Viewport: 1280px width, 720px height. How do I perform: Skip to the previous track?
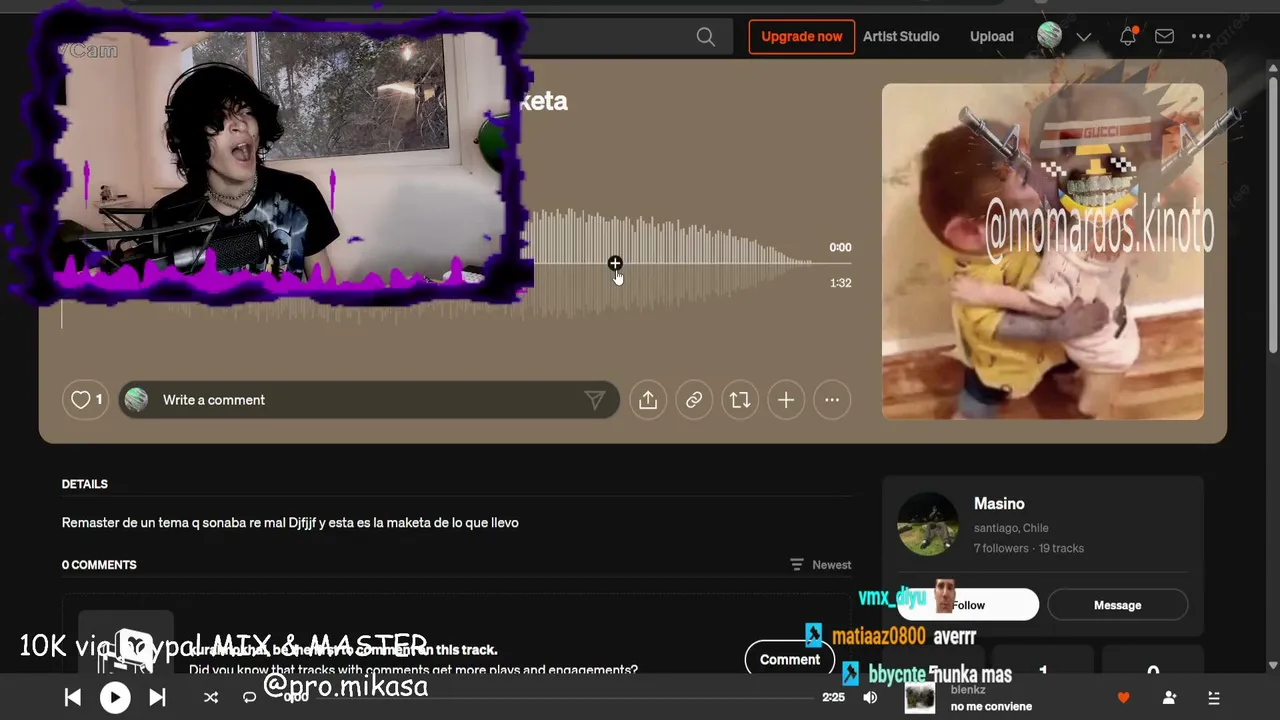pyautogui.click(x=73, y=698)
